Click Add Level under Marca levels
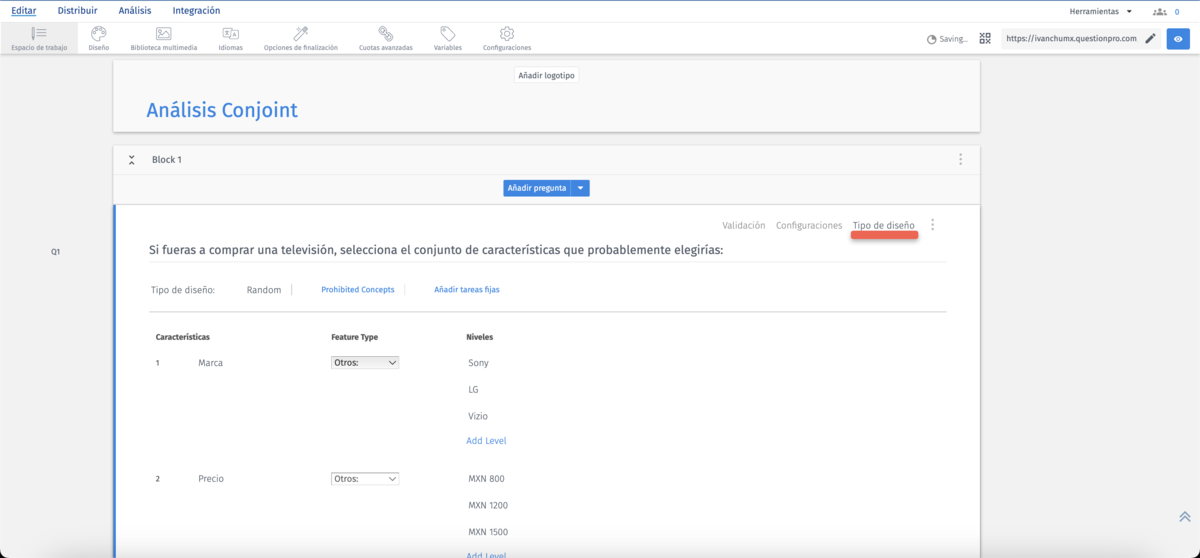This screenshot has height=558, width=1200. [x=486, y=441]
